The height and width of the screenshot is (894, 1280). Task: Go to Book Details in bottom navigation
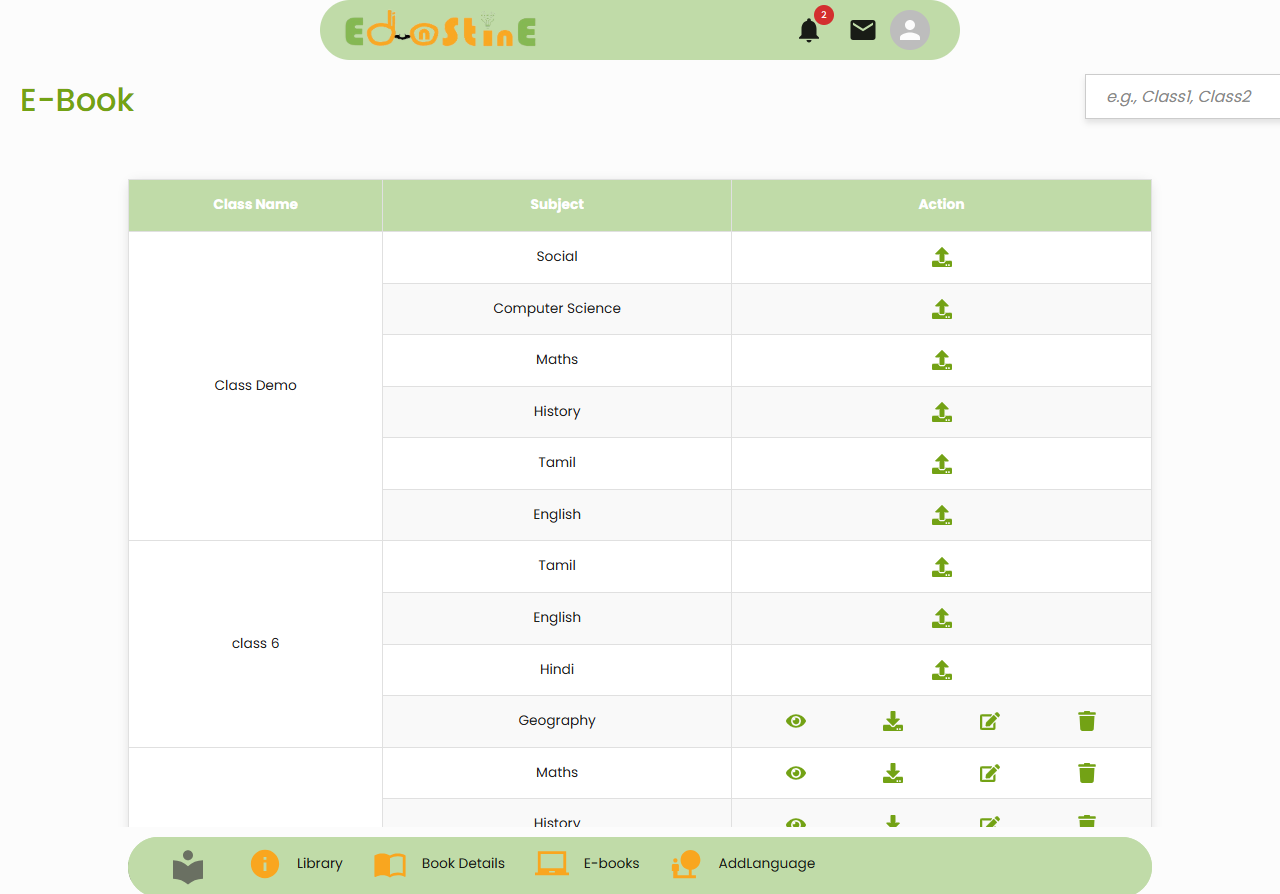(x=440, y=864)
